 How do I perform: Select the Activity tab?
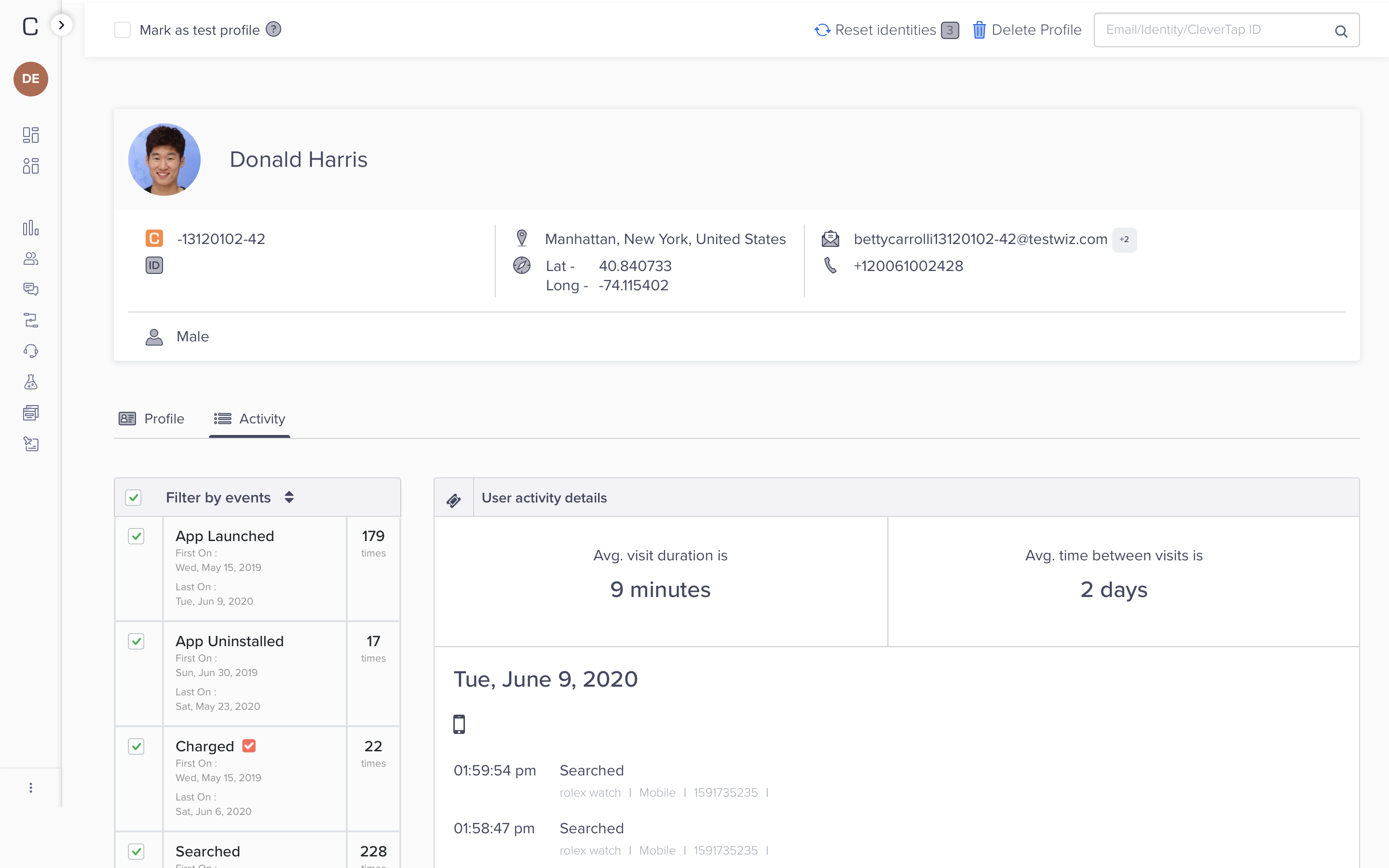250,419
